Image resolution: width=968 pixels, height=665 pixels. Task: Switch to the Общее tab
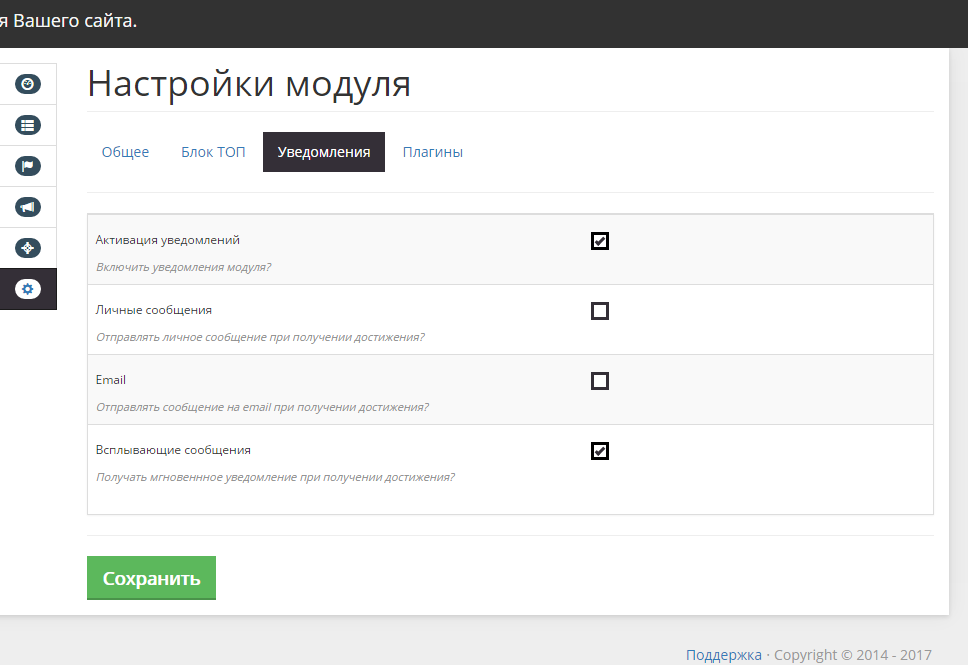tap(125, 152)
